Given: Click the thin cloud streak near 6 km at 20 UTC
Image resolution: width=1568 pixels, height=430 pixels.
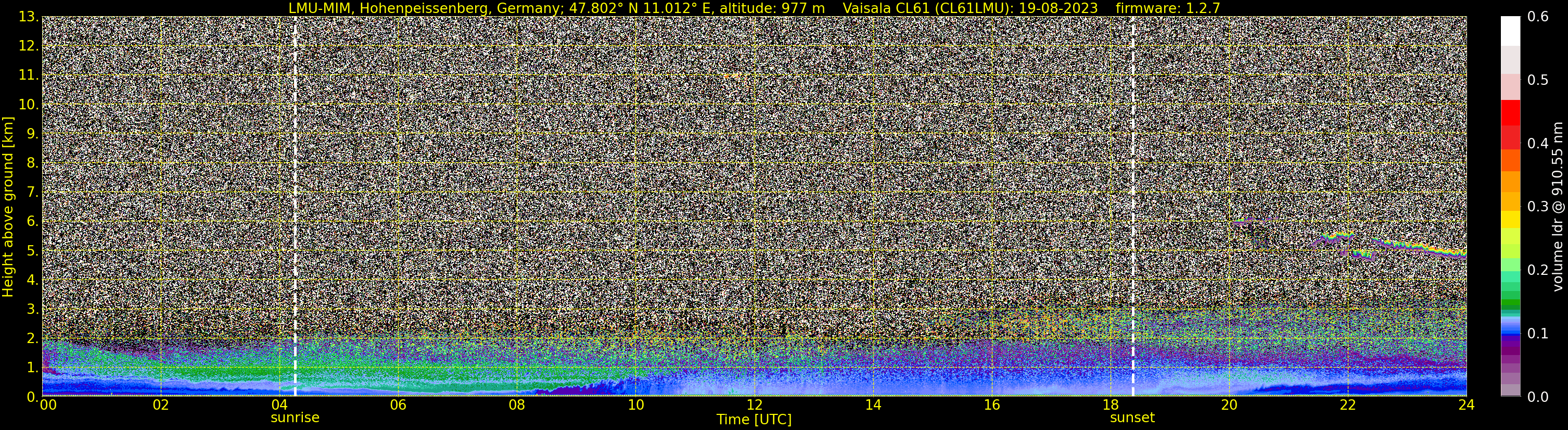Looking at the screenshot, I should click(x=1257, y=221).
